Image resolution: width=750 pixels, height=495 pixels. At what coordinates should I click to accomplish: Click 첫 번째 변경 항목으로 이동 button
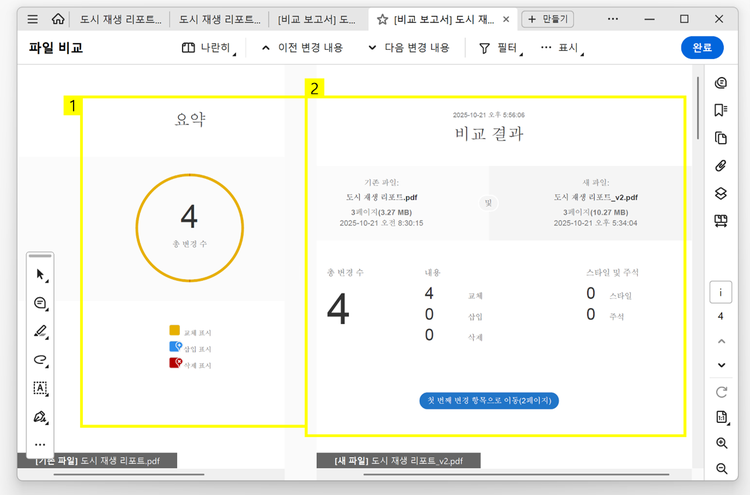(x=489, y=401)
